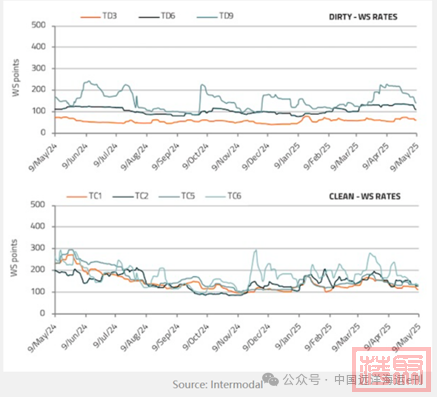Click the WeChat logo icon
437x397 pixels.
click(x=270, y=379)
